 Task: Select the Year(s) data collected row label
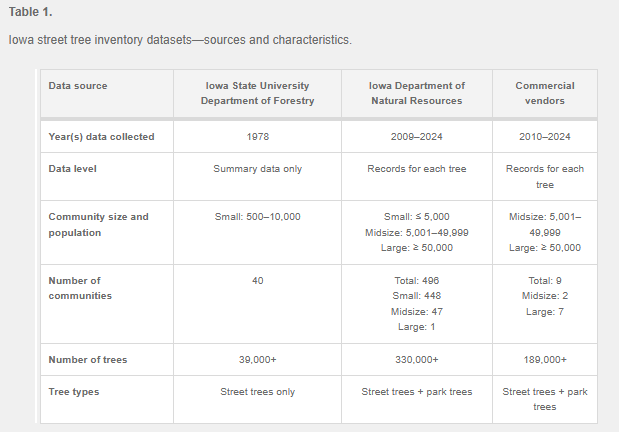coord(101,136)
